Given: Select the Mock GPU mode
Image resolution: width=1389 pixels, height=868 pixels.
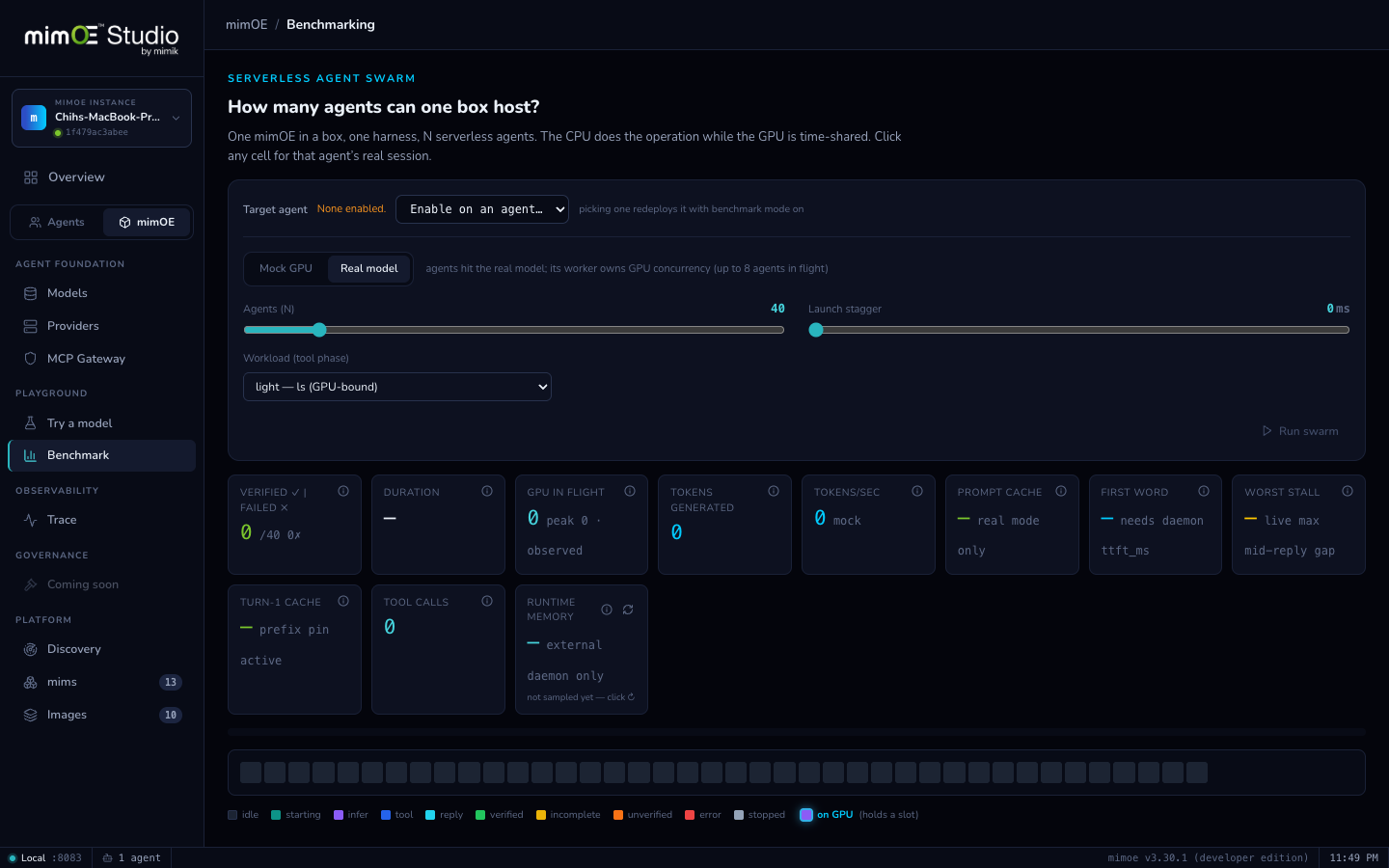Looking at the screenshot, I should 286,268.
